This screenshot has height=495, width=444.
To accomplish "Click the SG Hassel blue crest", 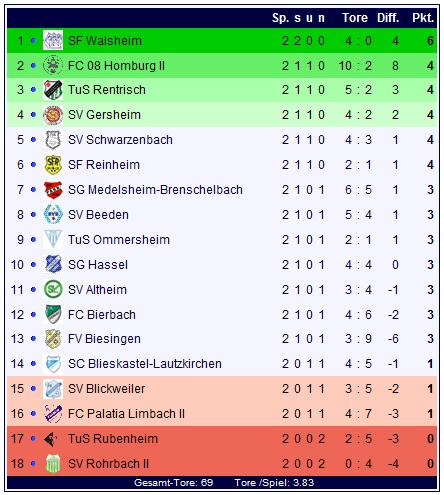I will pos(53,264).
